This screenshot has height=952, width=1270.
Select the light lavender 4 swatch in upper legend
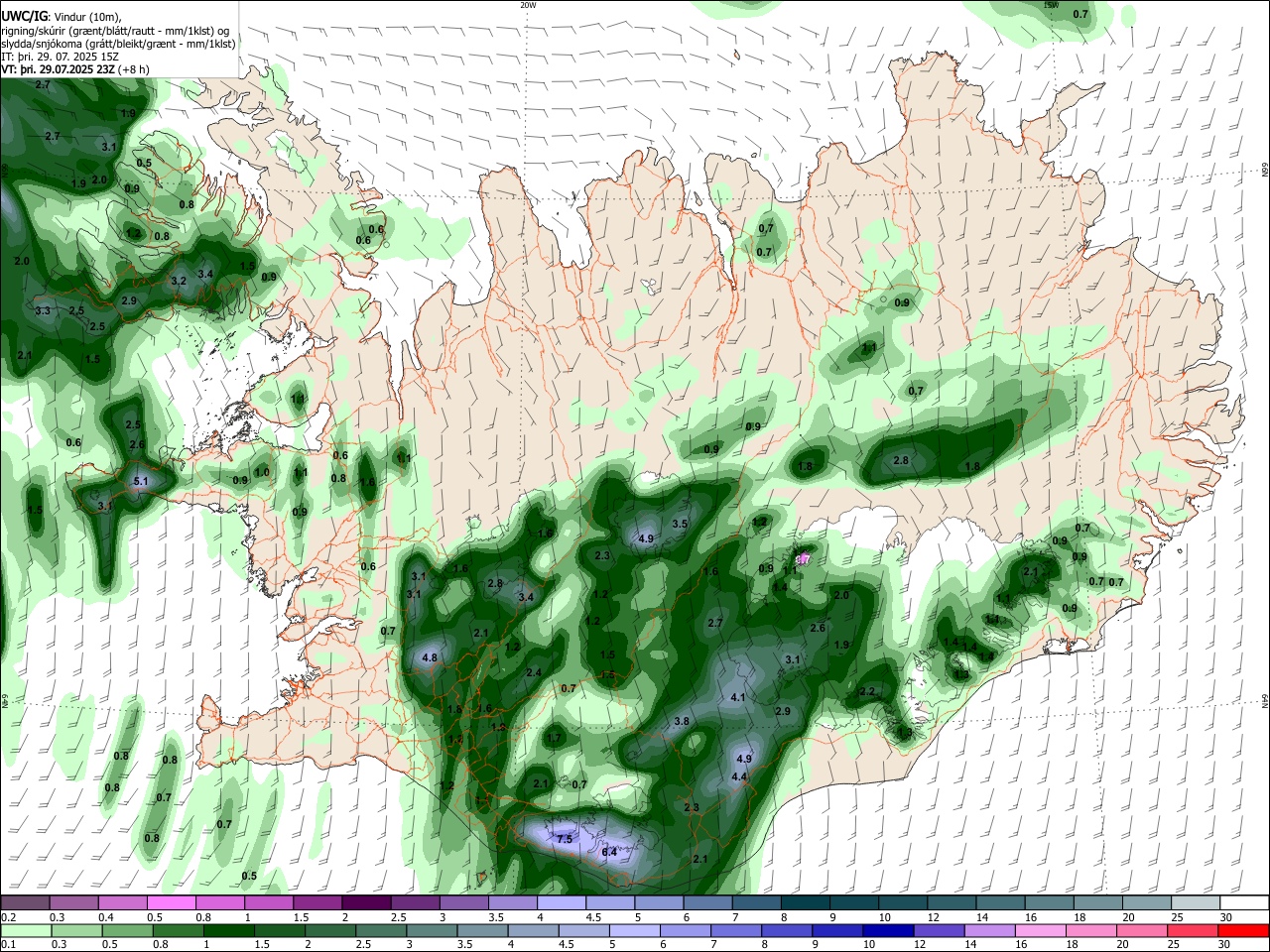point(560,903)
